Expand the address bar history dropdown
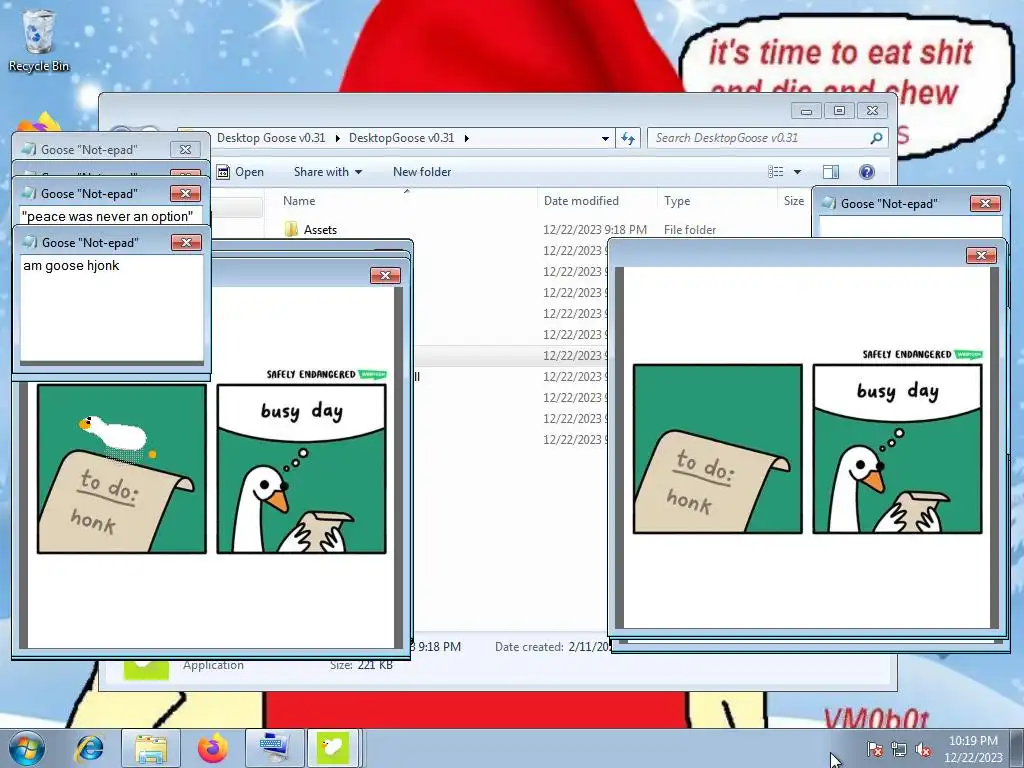The image size is (1024, 768). click(x=605, y=138)
